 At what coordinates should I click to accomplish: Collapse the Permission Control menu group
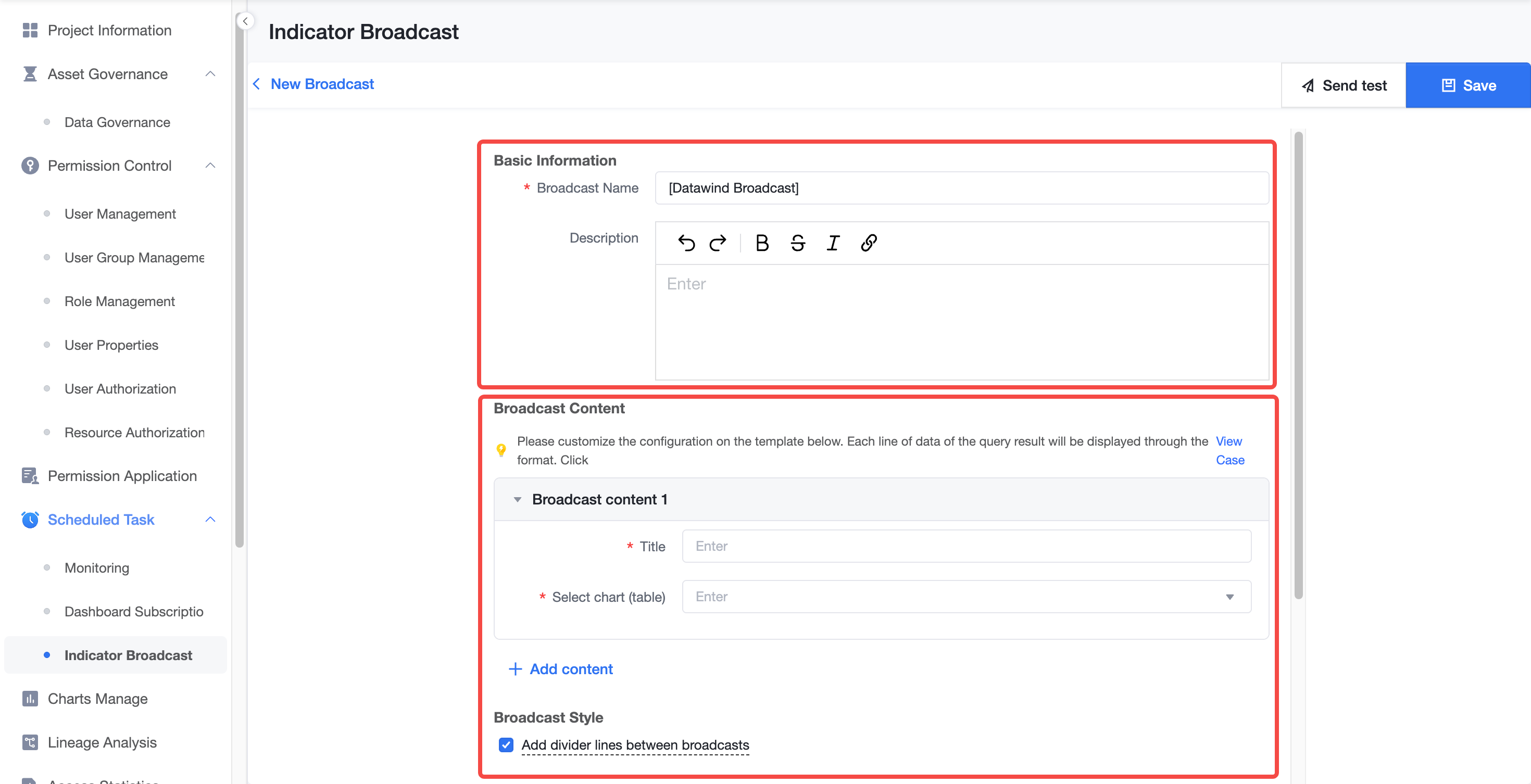pos(210,166)
